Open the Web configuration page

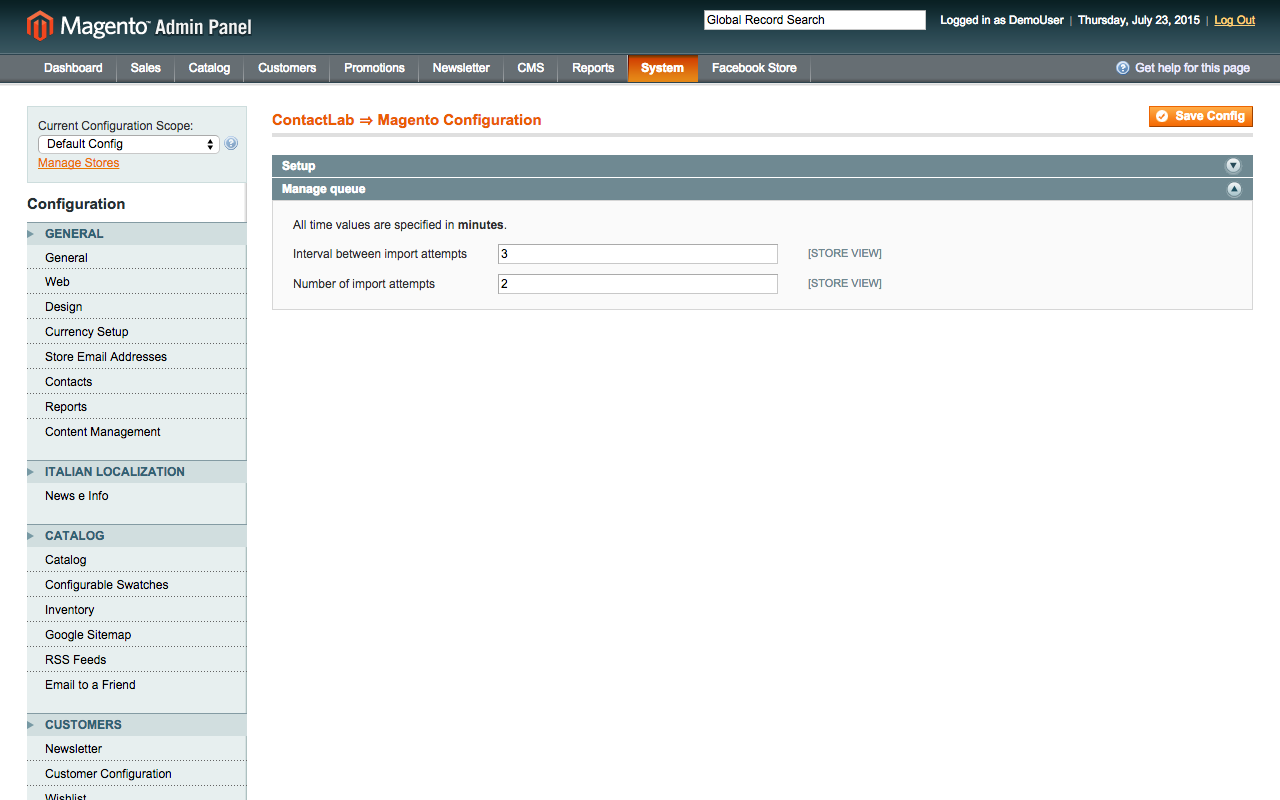point(136,282)
